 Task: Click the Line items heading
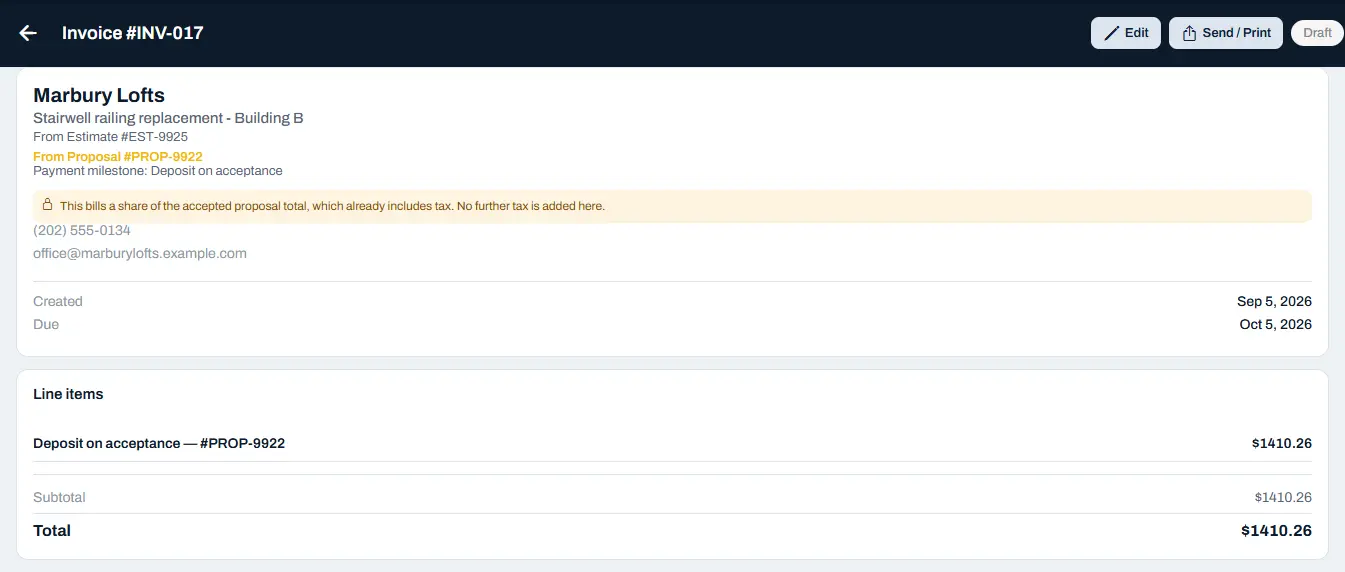68,394
